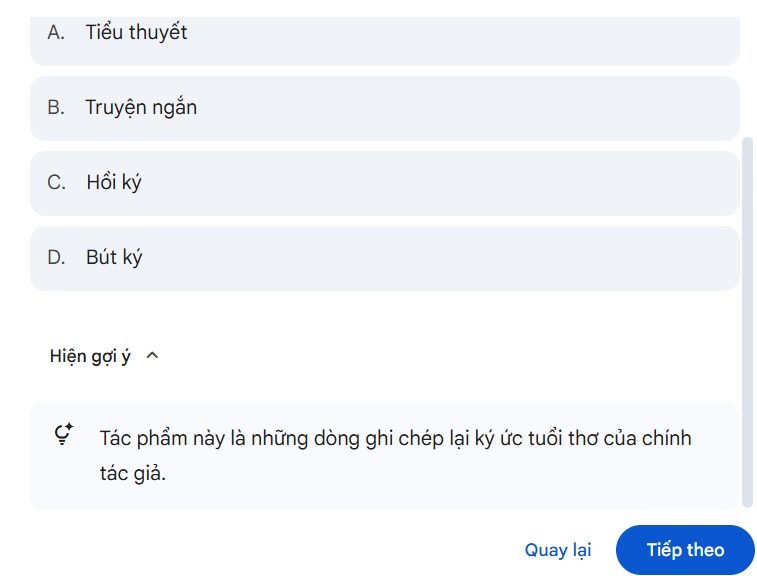Choose answer B "Truyện ngắn"
The width and height of the screenshot is (757, 576).
click(384, 108)
